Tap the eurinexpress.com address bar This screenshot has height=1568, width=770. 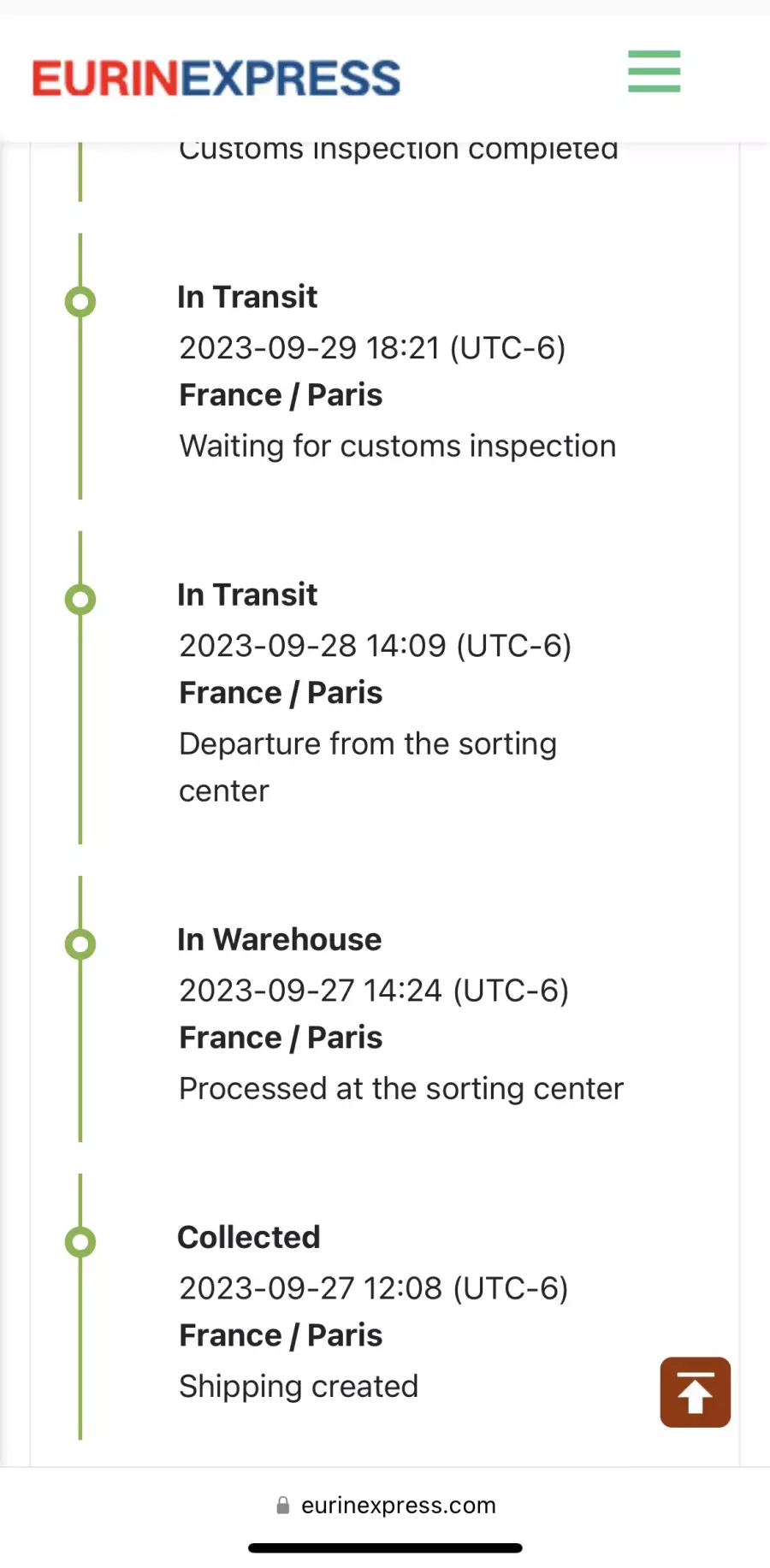[385, 1506]
